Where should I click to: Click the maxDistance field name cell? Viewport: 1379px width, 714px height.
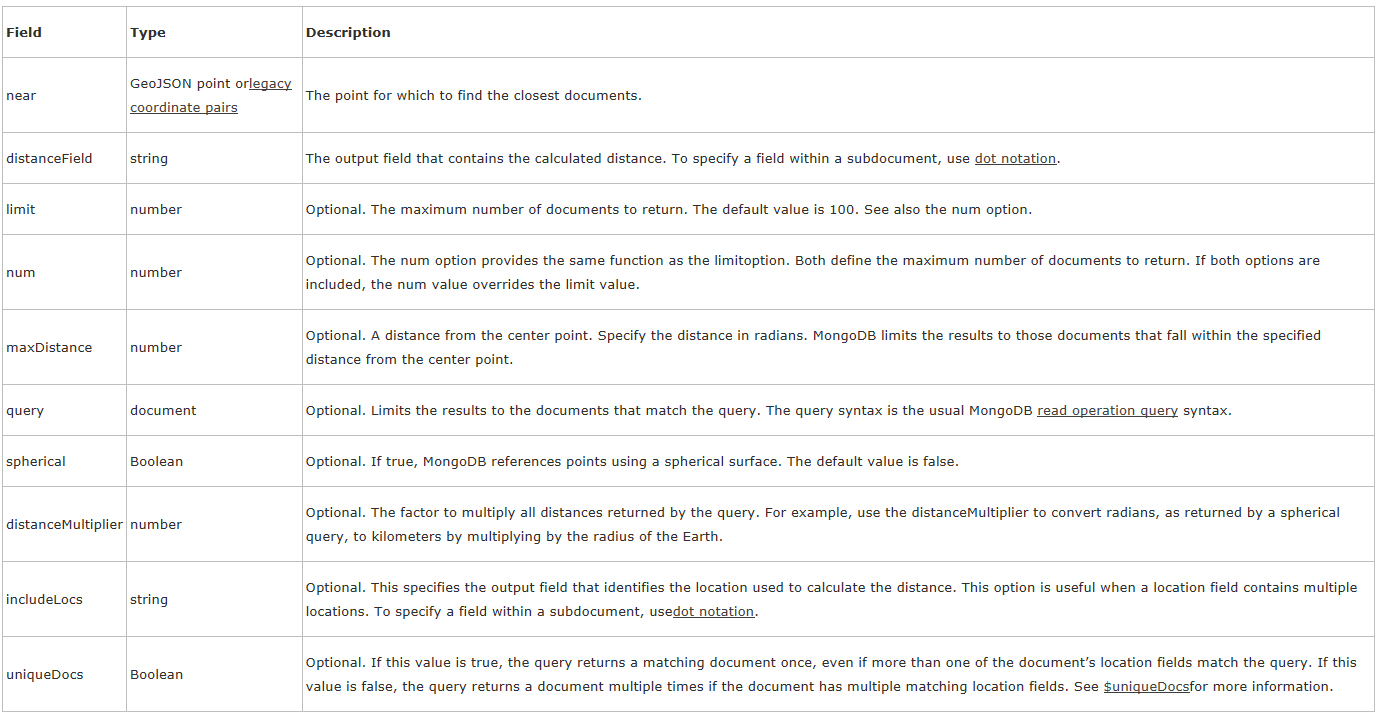[64, 347]
